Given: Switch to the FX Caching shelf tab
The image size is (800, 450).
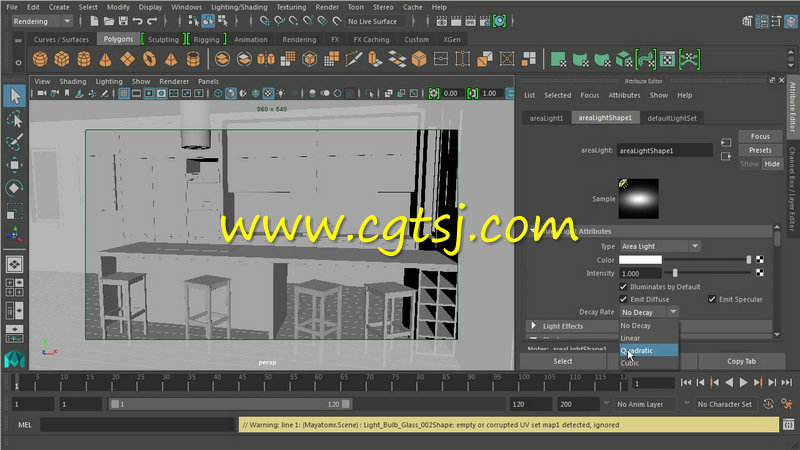Looking at the screenshot, I should [x=371, y=39].
